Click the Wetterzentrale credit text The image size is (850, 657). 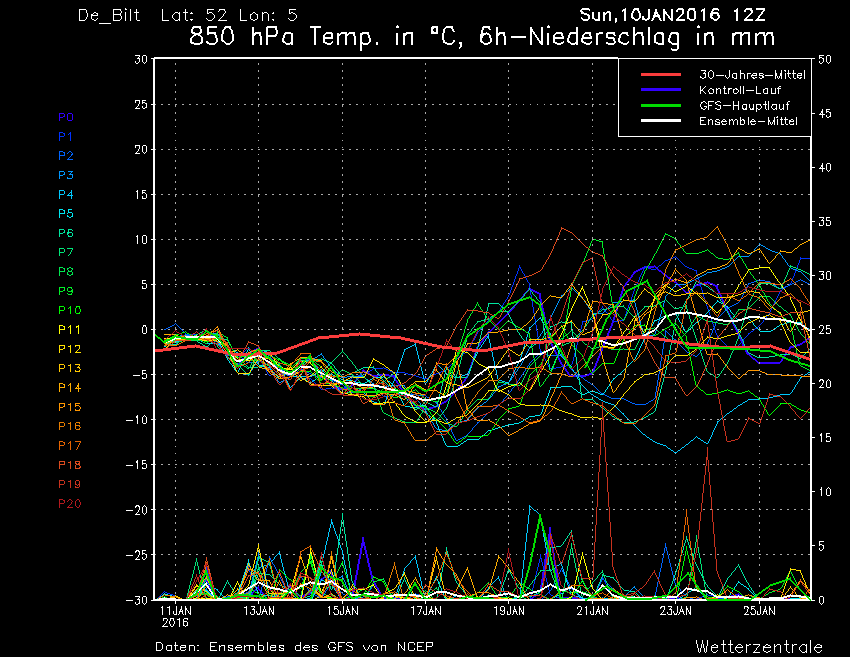pyautogui.click(x=759, y=647)
